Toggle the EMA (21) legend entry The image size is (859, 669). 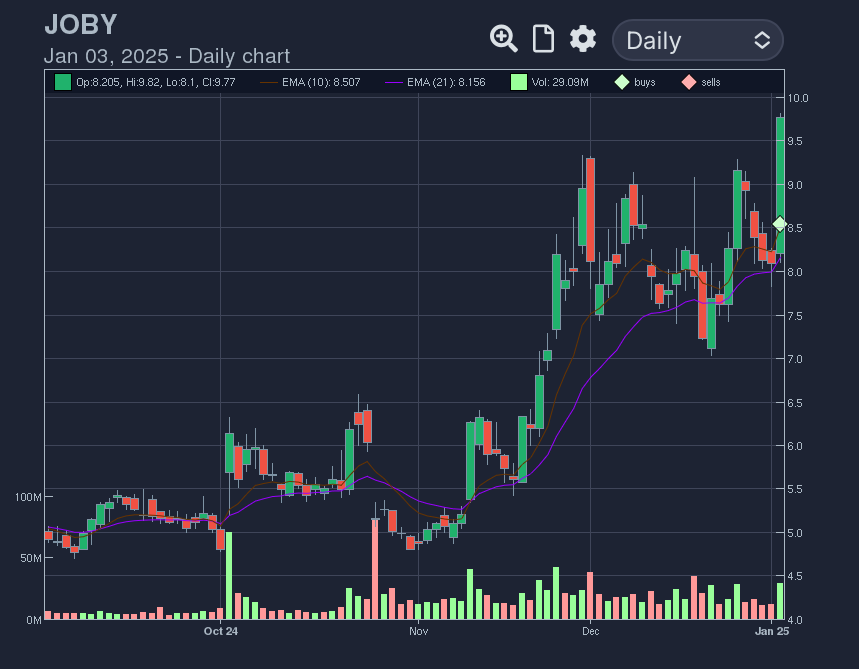pyautogui.click(x=435, y=82)
